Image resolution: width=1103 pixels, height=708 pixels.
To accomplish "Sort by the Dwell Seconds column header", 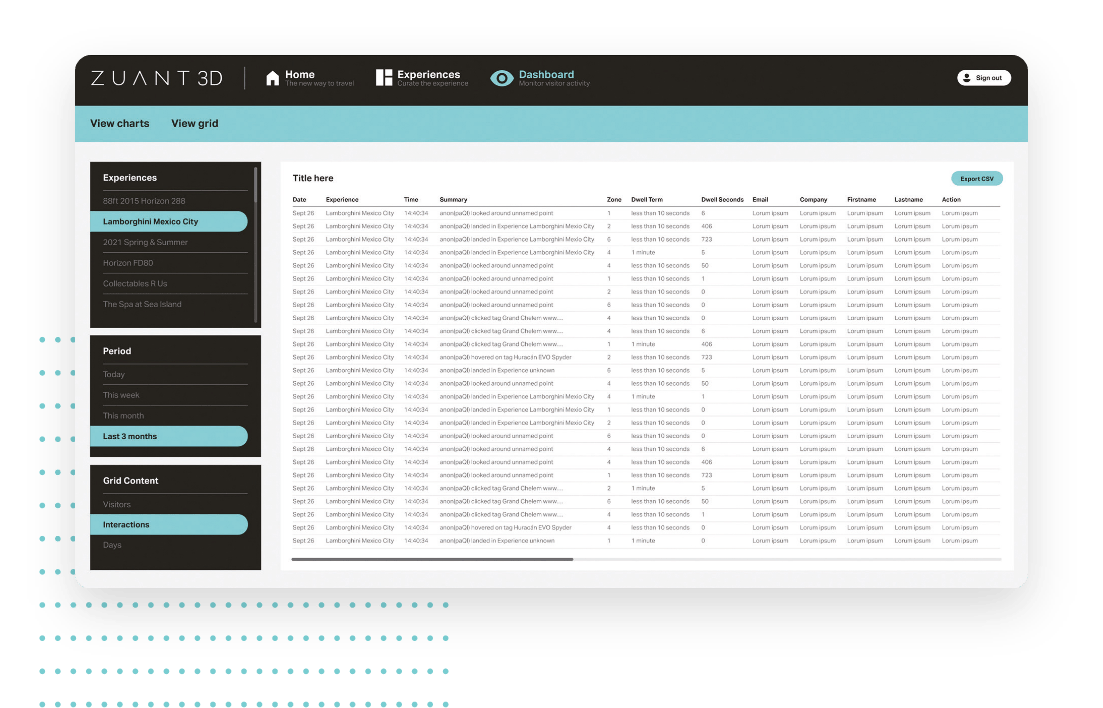I will pos(722,200).
